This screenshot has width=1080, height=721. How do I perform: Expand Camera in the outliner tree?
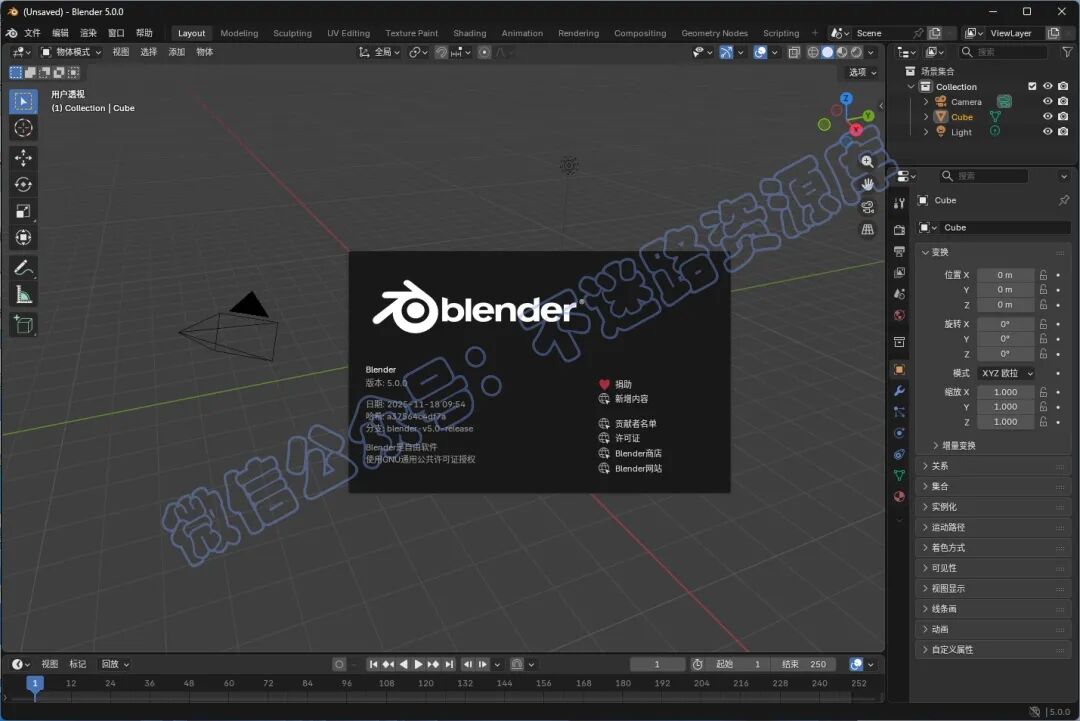926,102
